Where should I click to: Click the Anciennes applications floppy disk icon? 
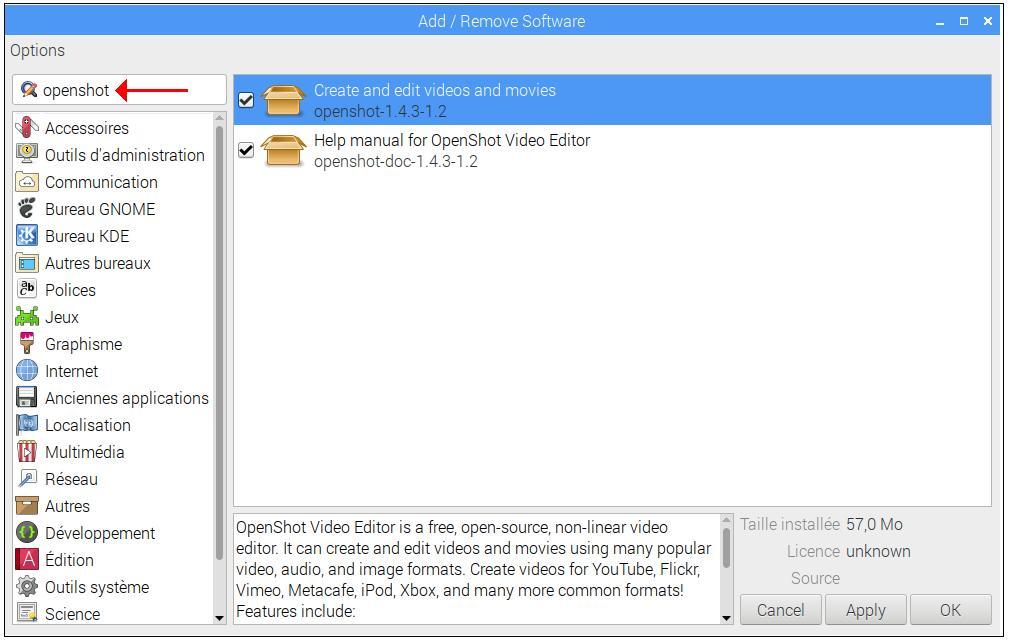click(26, 398)
